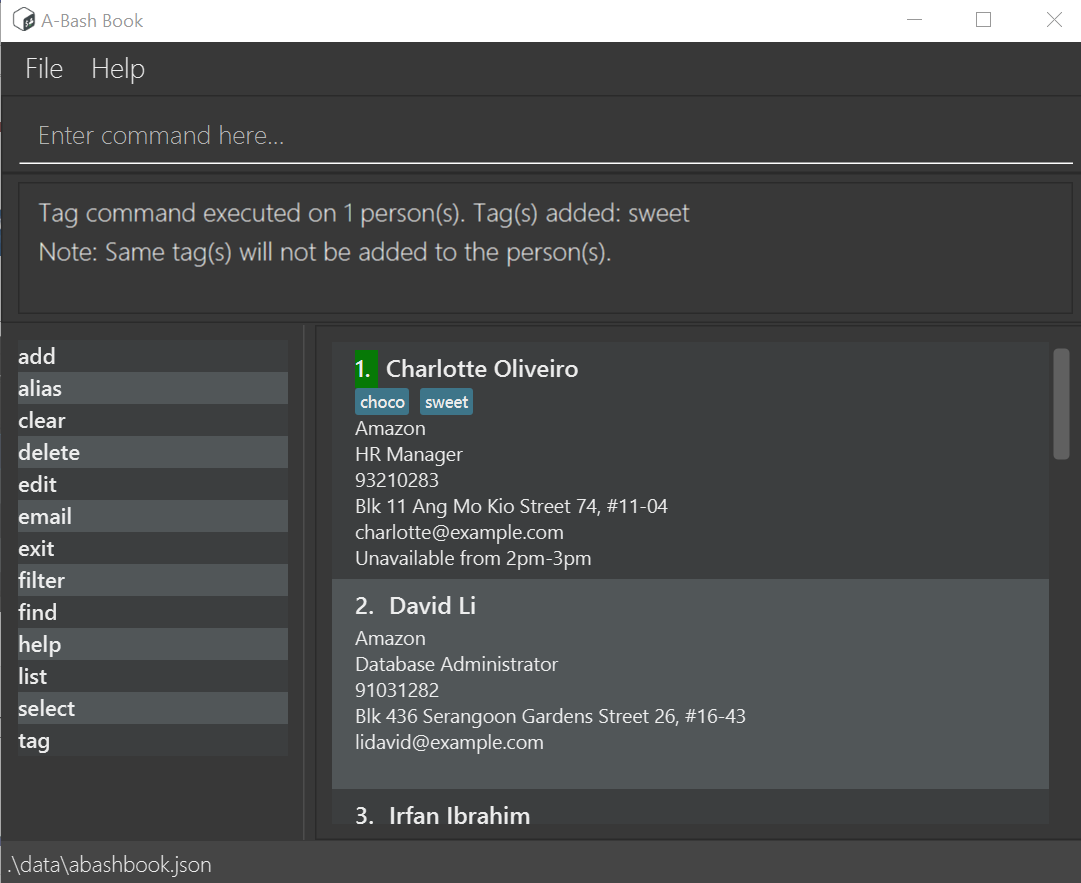Select the alias command in the list
1081x883 pixels.
tap(152, 388)
